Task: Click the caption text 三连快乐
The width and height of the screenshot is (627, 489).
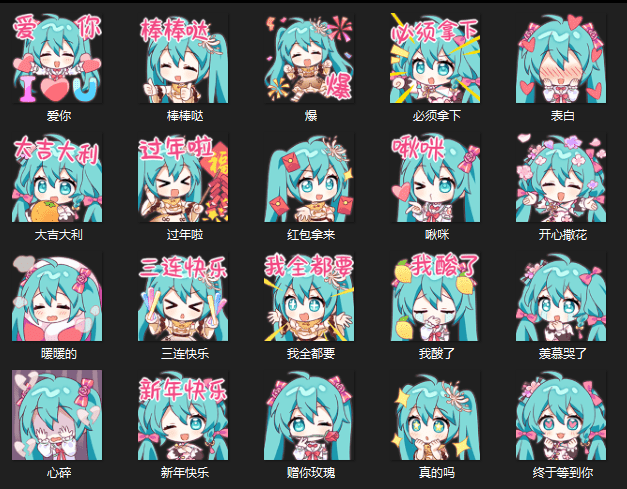Action: pyautogui.click(x=185, y=354)
